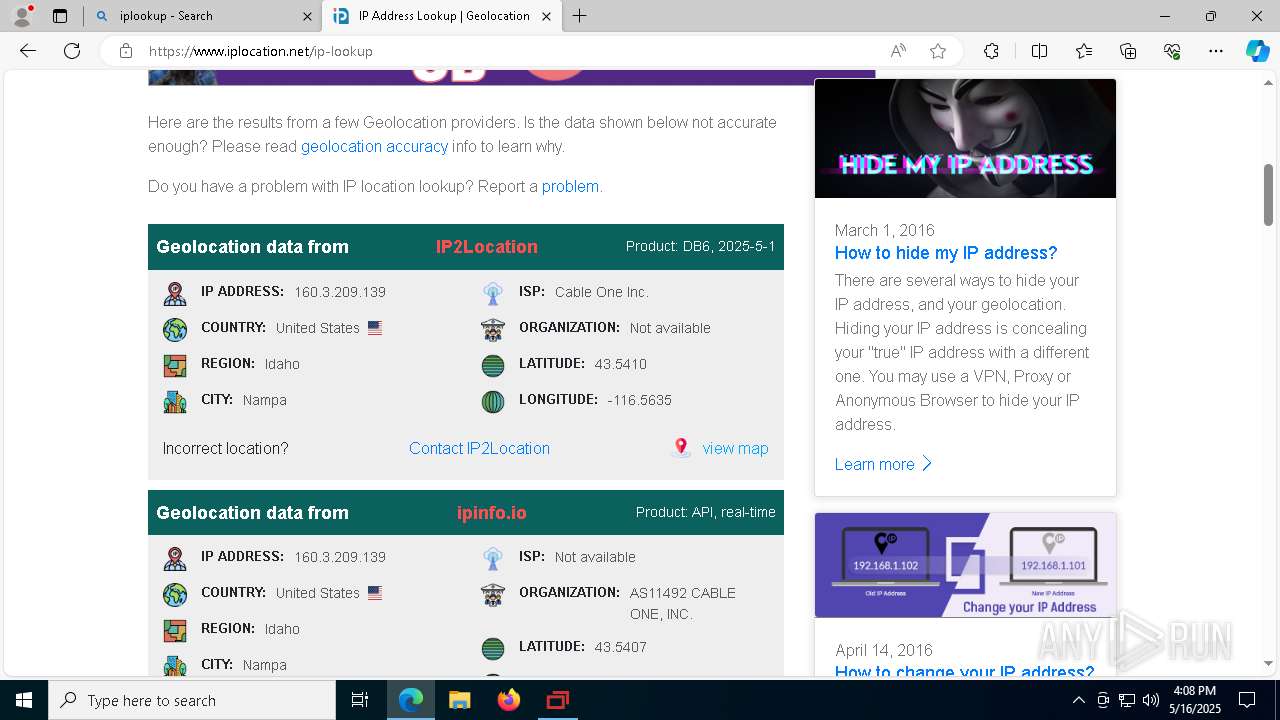The image size is (1280, 720).
Task: Select the latitude value 43.5407
Action: pyautogui.click(x=621, y=647)
